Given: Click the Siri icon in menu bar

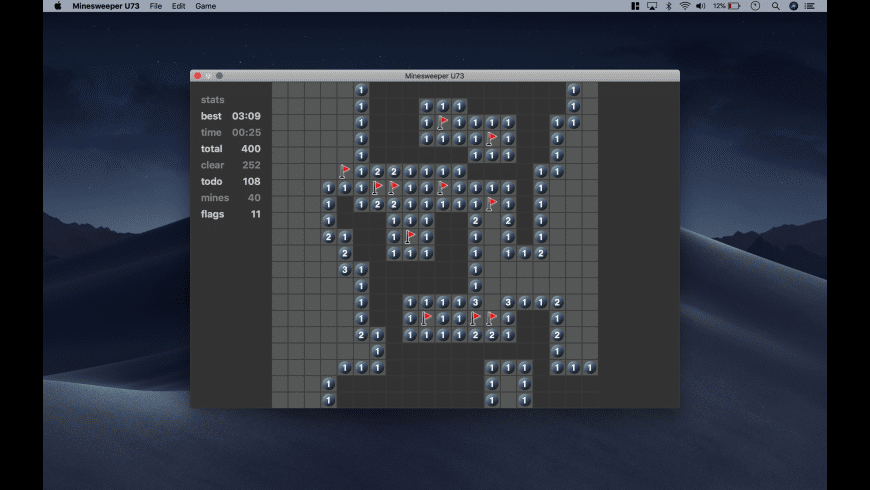Looking at the screenshot, I should 793,6.
